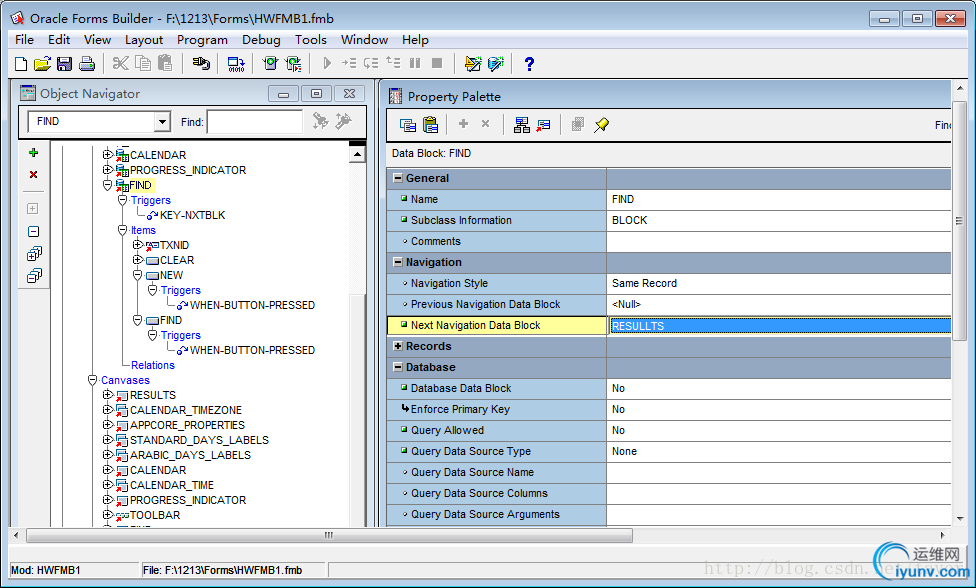Viewport: 976px width, 588px height.
Task: Click the Open folder icon
Action: 42,64
